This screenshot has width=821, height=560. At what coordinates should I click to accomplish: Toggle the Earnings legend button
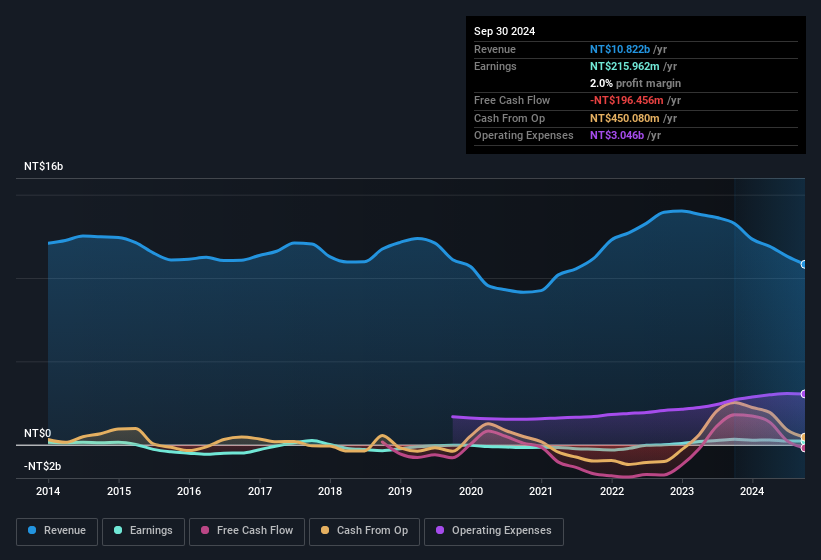point(143,531)
